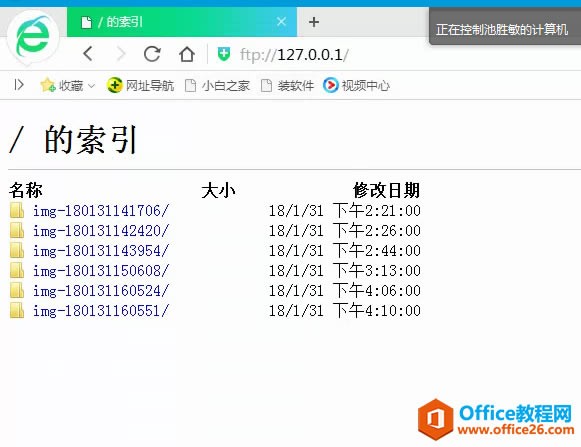Click the '/ 的索引' page heading

73,139
